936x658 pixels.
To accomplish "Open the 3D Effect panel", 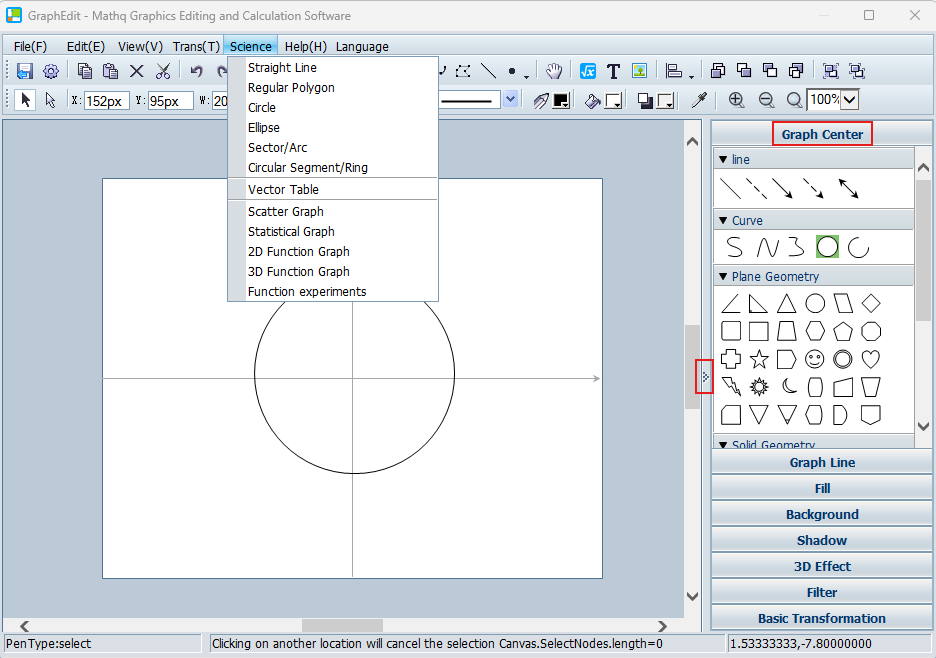I will tap(821, 567).
